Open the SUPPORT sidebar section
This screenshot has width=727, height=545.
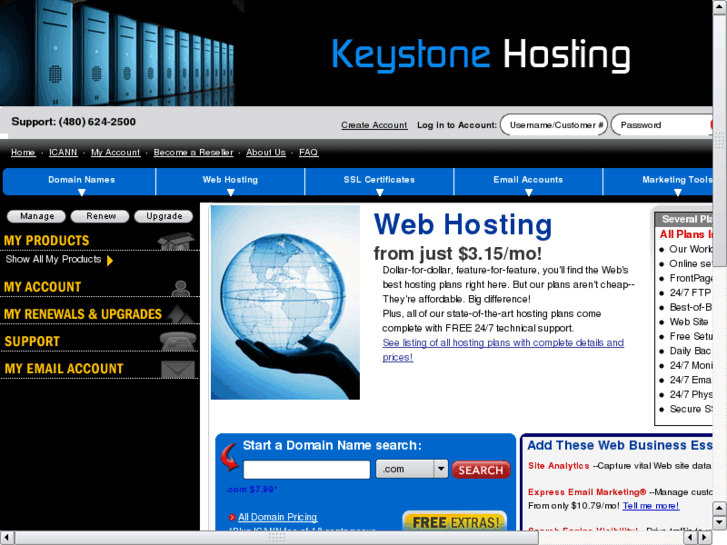point(32,342)
